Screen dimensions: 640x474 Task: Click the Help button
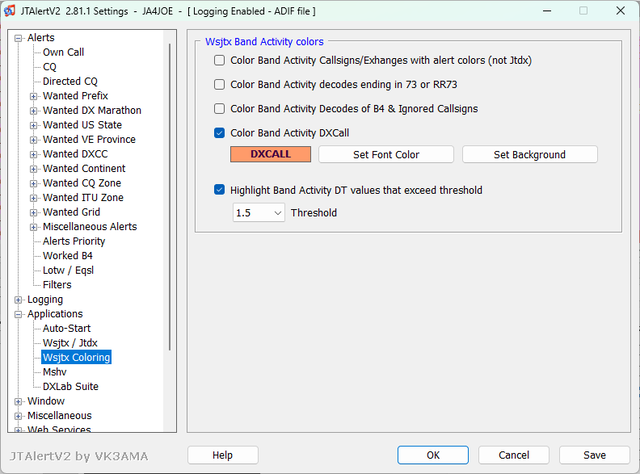click(222, 455)
